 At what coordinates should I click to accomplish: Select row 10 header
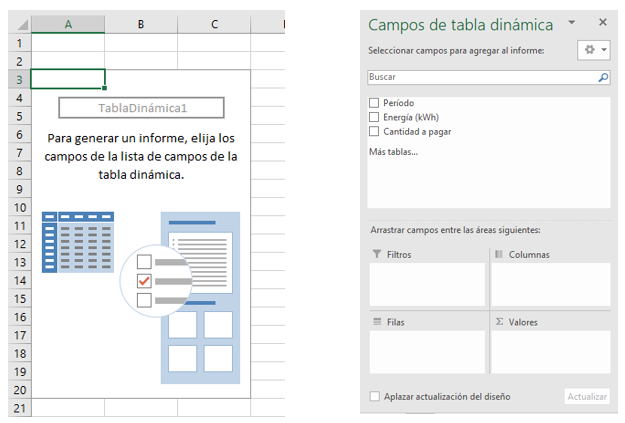point(19,208)
